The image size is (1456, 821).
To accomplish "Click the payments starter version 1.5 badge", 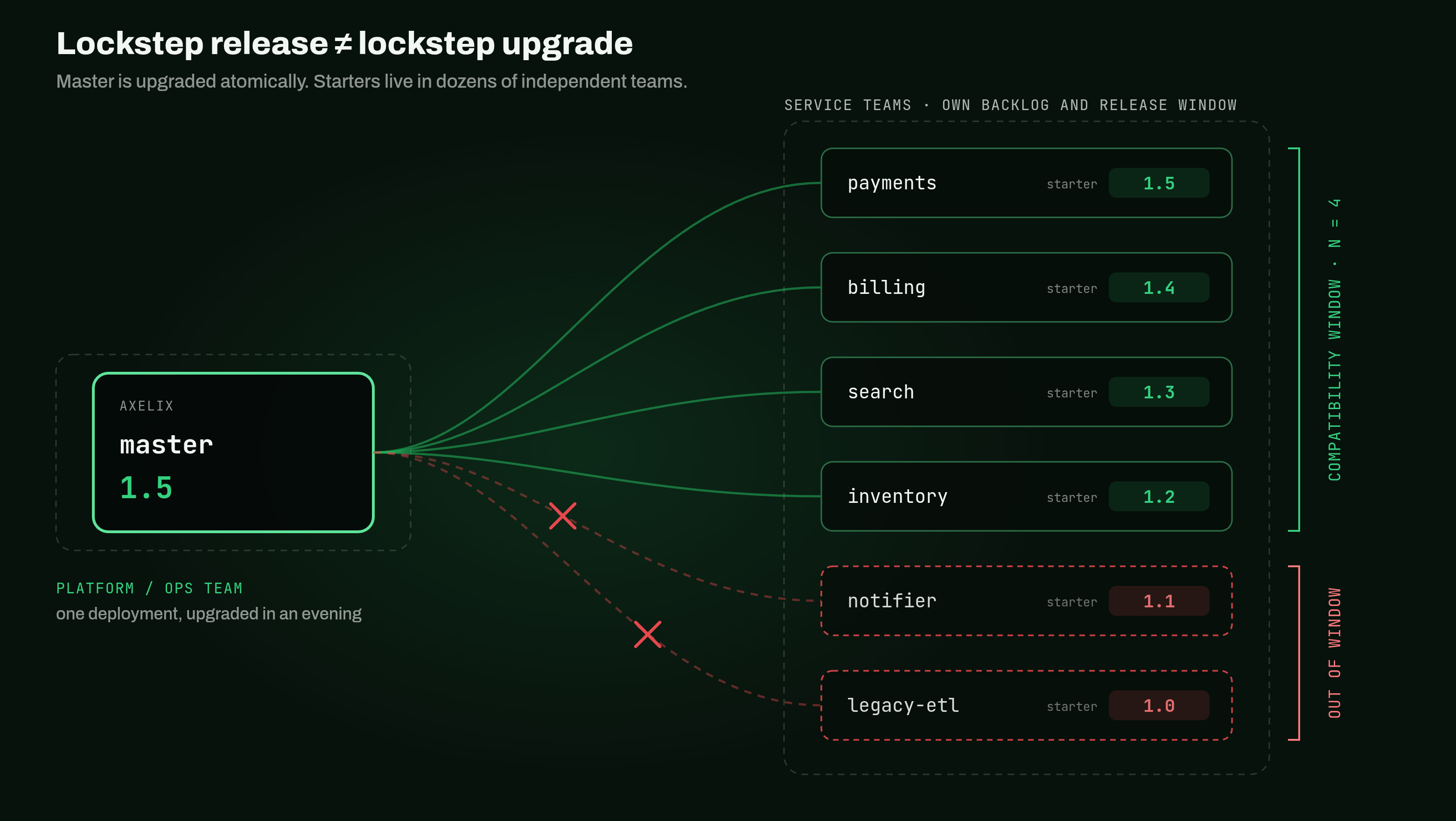I will (x=1159, y=183).
